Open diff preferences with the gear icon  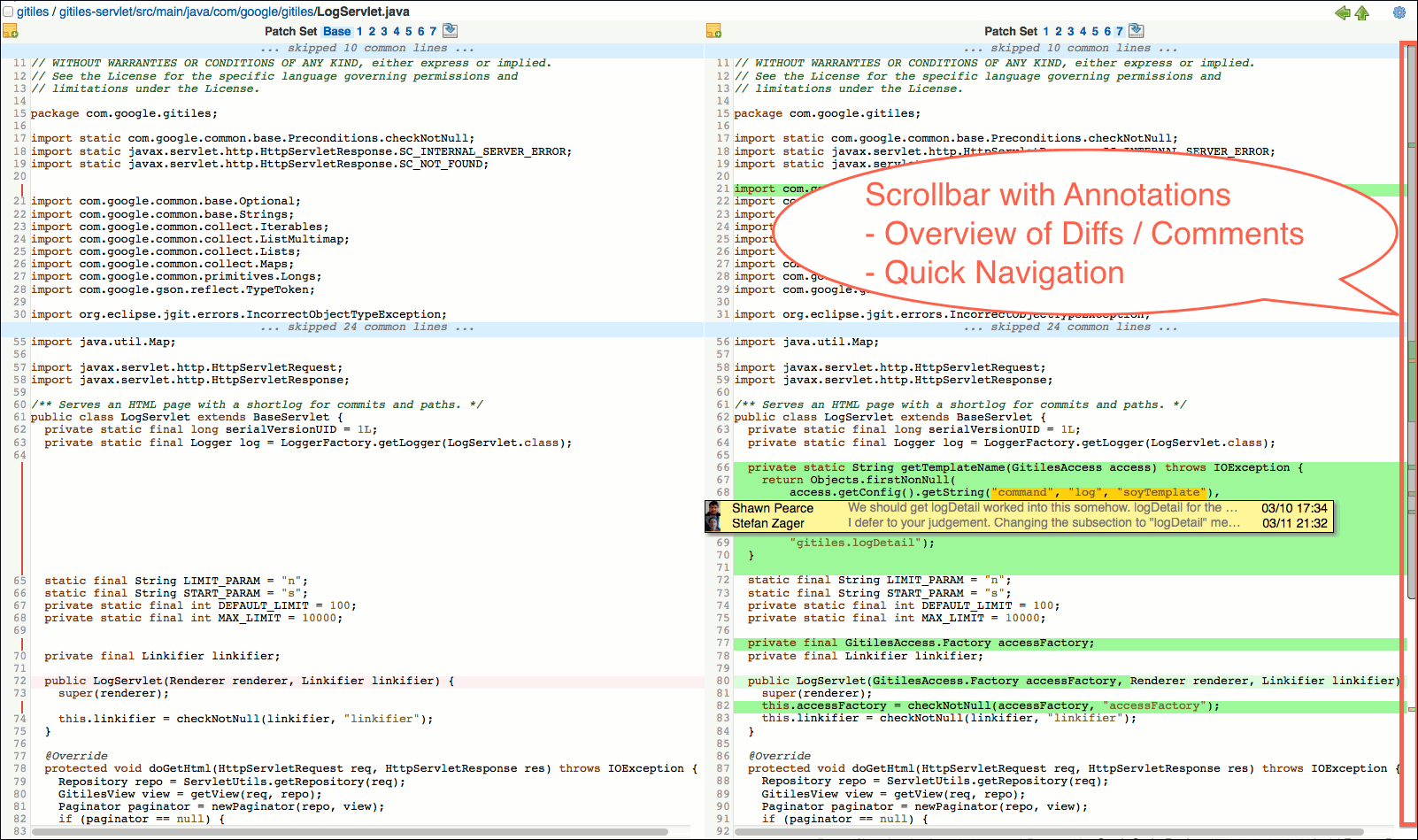pos(1399,13)
